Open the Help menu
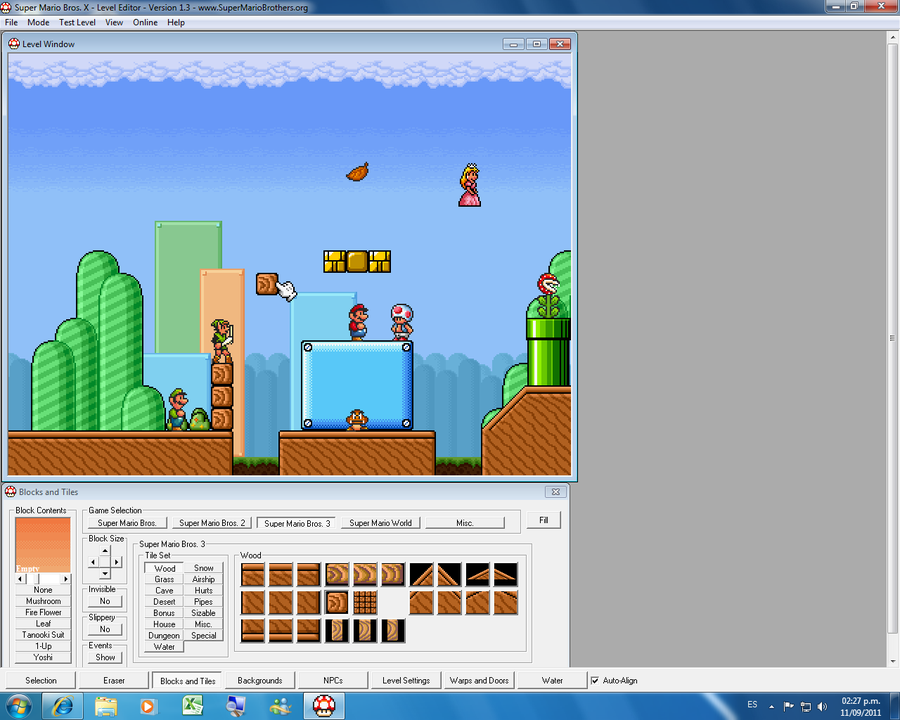 point(176,22)
